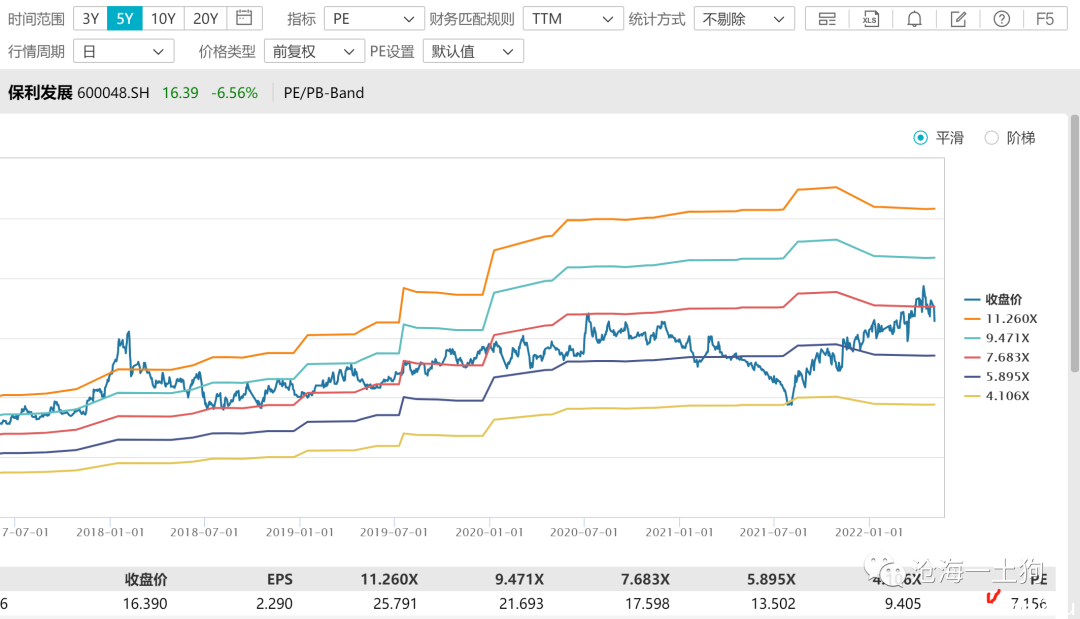Toggle the 11.260X band in legend
Image resolution: width=1080 pixels, height=619 pixels.
pyautogui.click(x=1001, y=319)
